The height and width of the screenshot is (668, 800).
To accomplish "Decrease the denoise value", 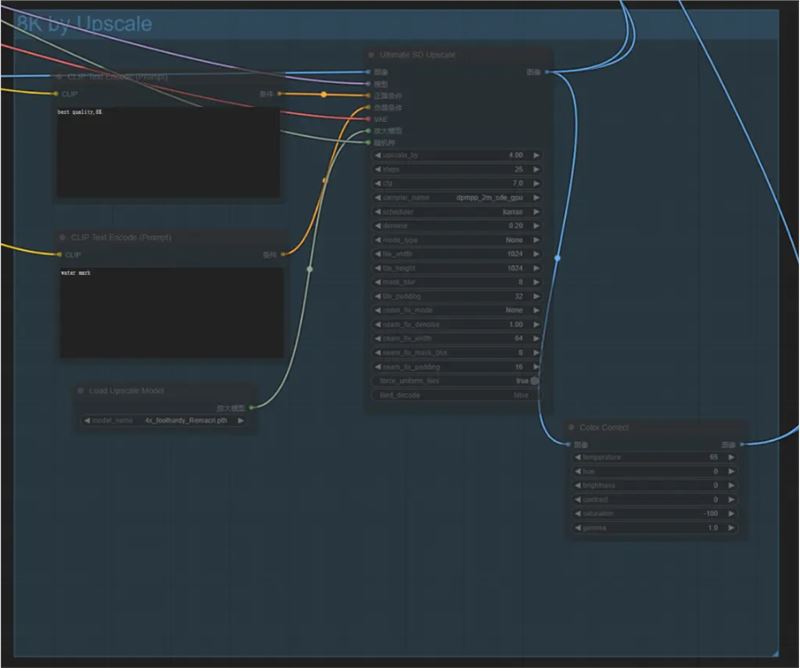I will 378,226.
